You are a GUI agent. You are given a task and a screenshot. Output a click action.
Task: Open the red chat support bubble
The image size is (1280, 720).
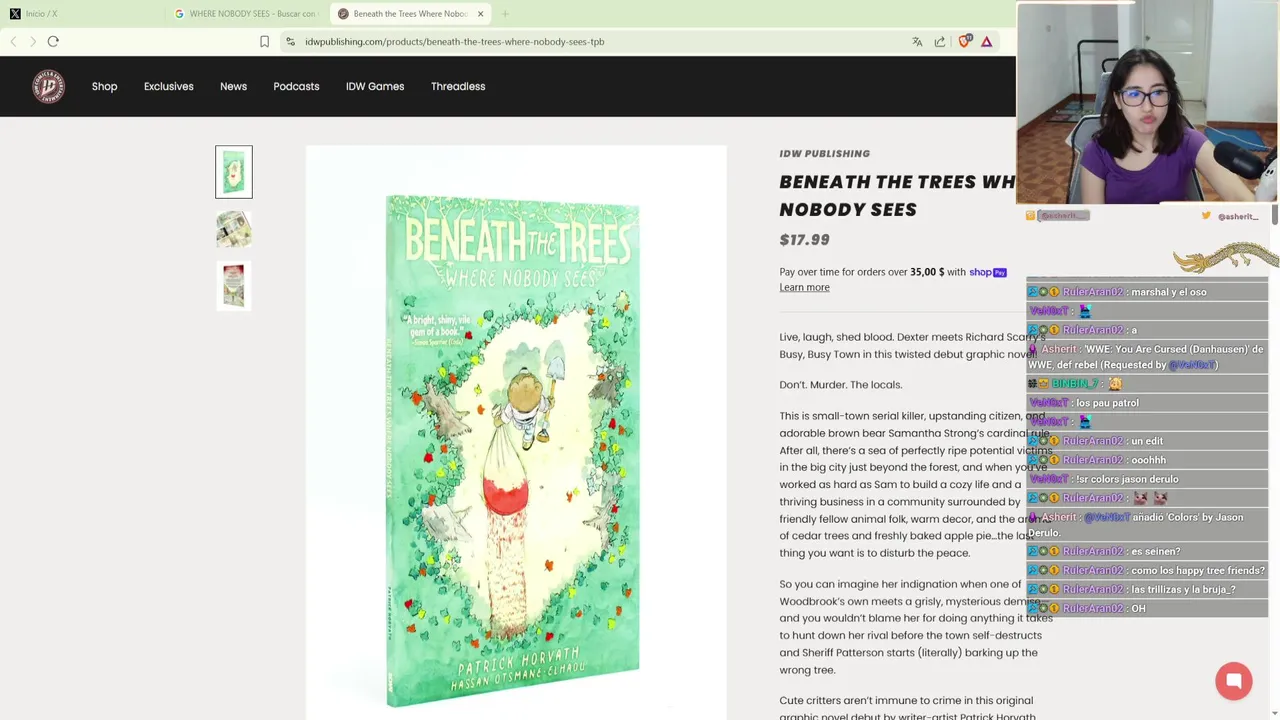coord(1234,681)
